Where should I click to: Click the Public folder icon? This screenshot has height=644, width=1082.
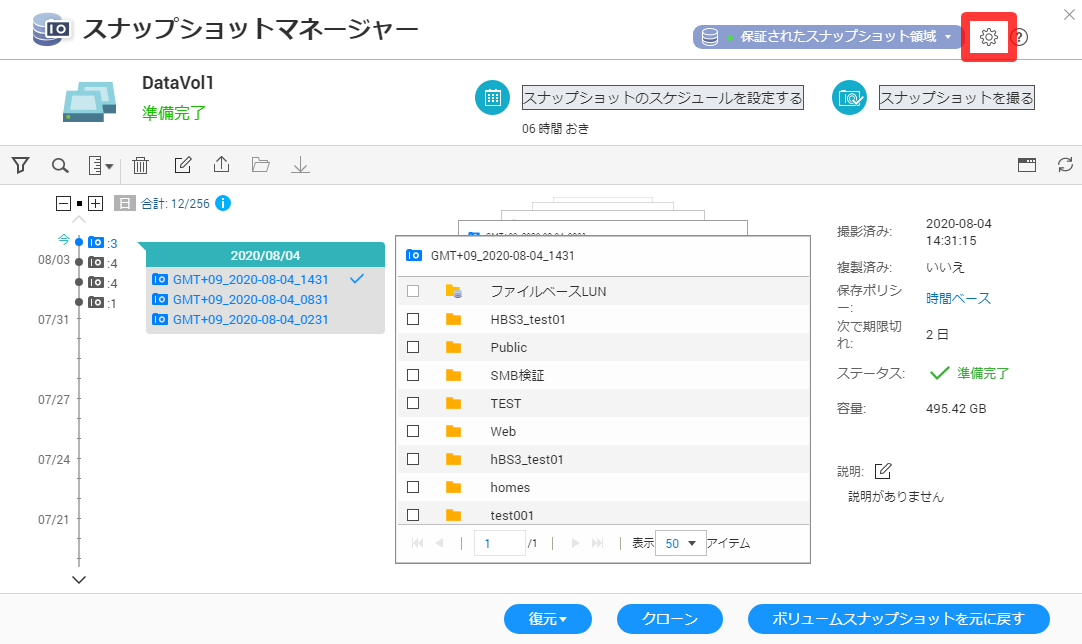[x=453, y=347]
